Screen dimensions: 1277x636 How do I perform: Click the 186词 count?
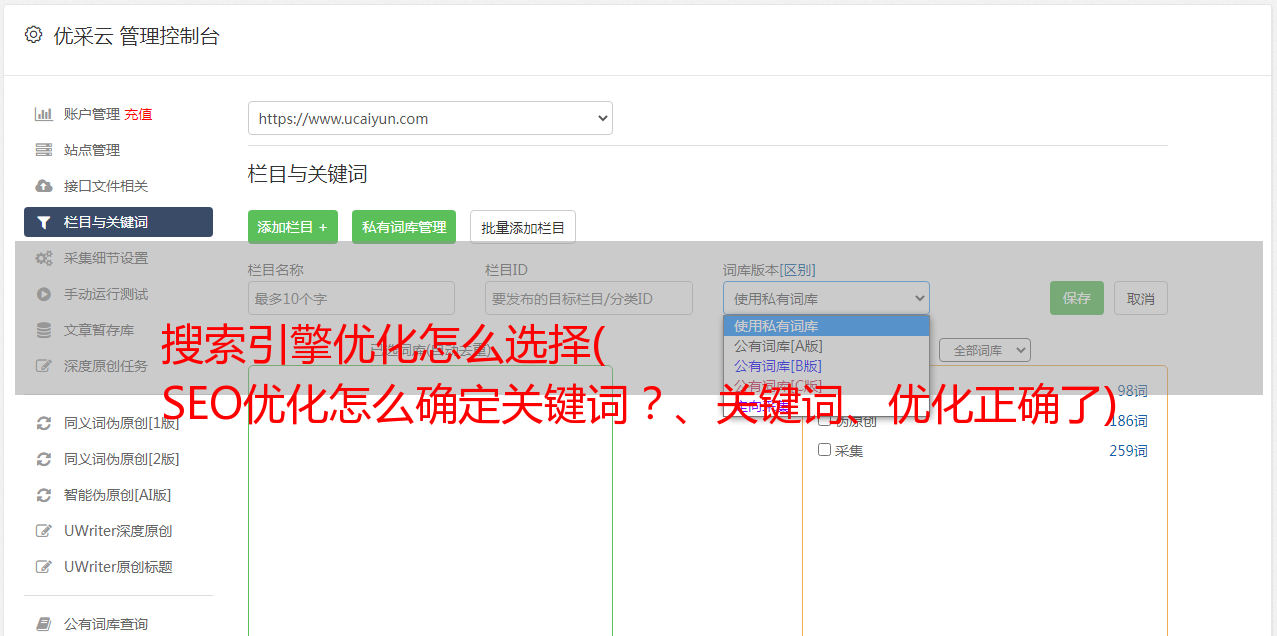pos(1128,421)
